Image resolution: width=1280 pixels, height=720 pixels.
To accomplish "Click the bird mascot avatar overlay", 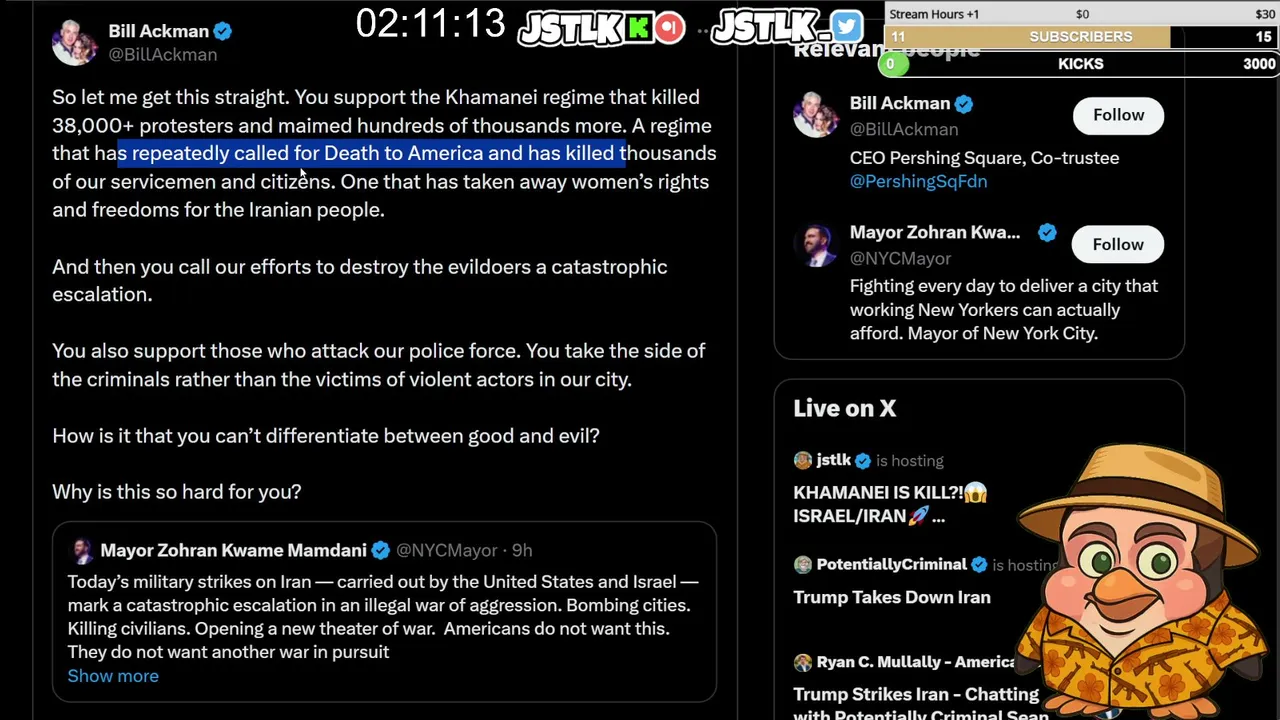I will pyautogui.click(x=1140, y=580).
